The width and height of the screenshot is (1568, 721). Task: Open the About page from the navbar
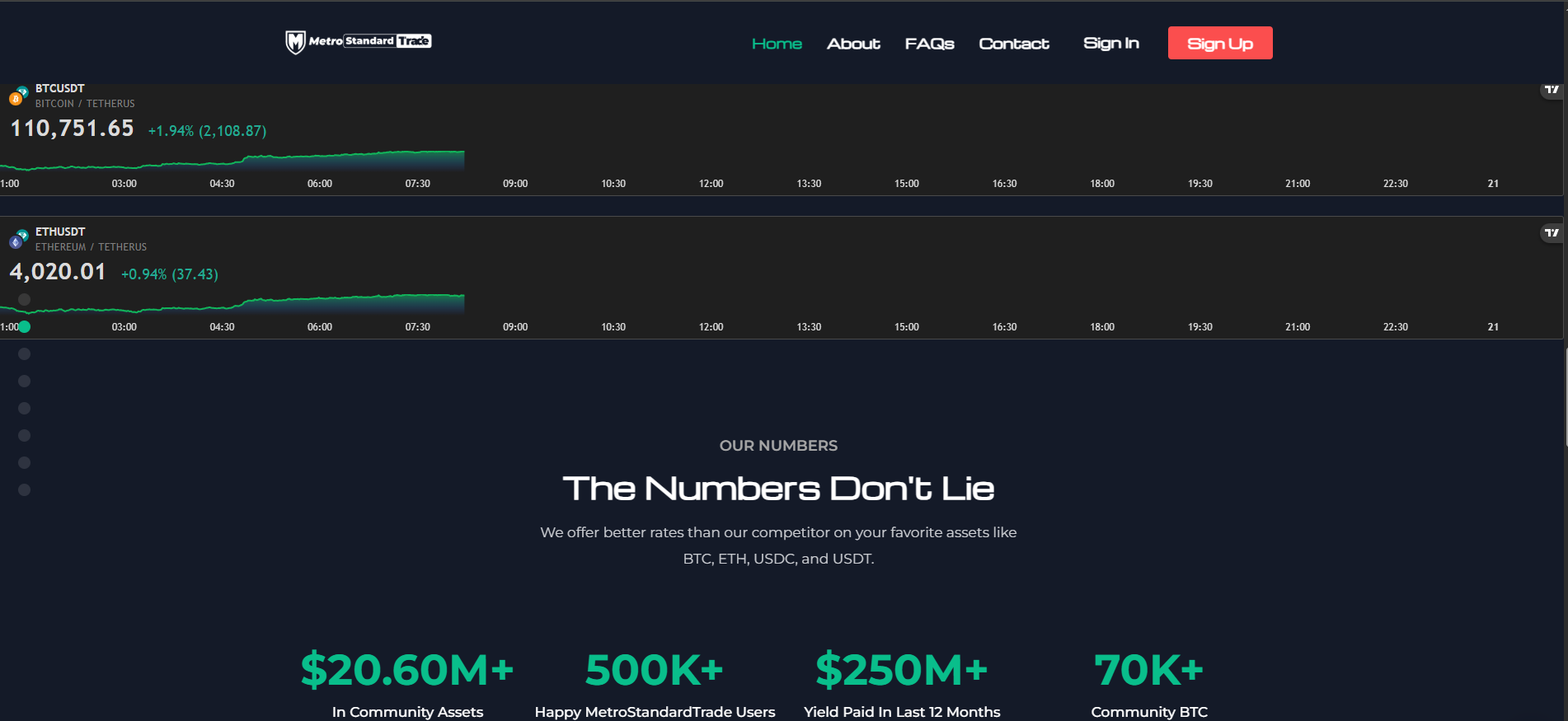853,44
